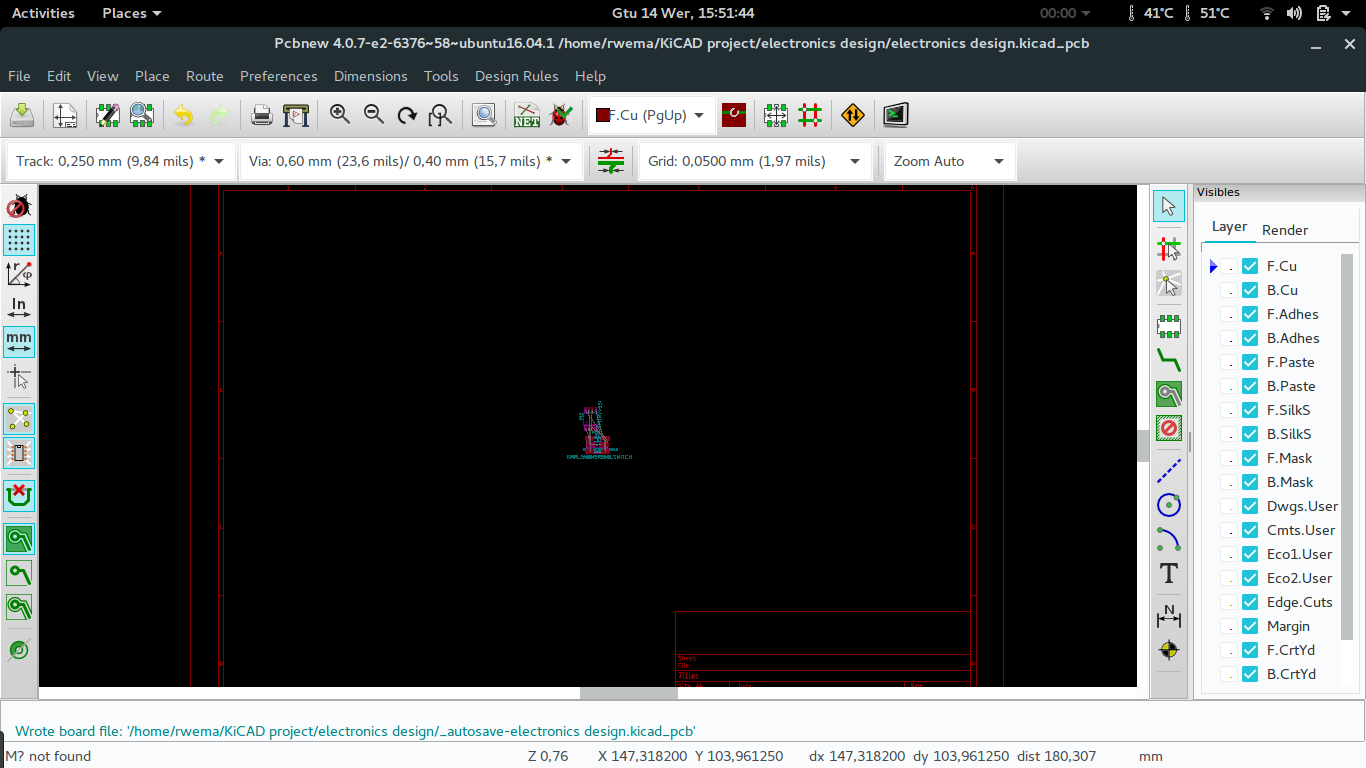Open the Netlist dialog from the toolbar
This screenshot has height=768, width=1366.
click(526, 115)
